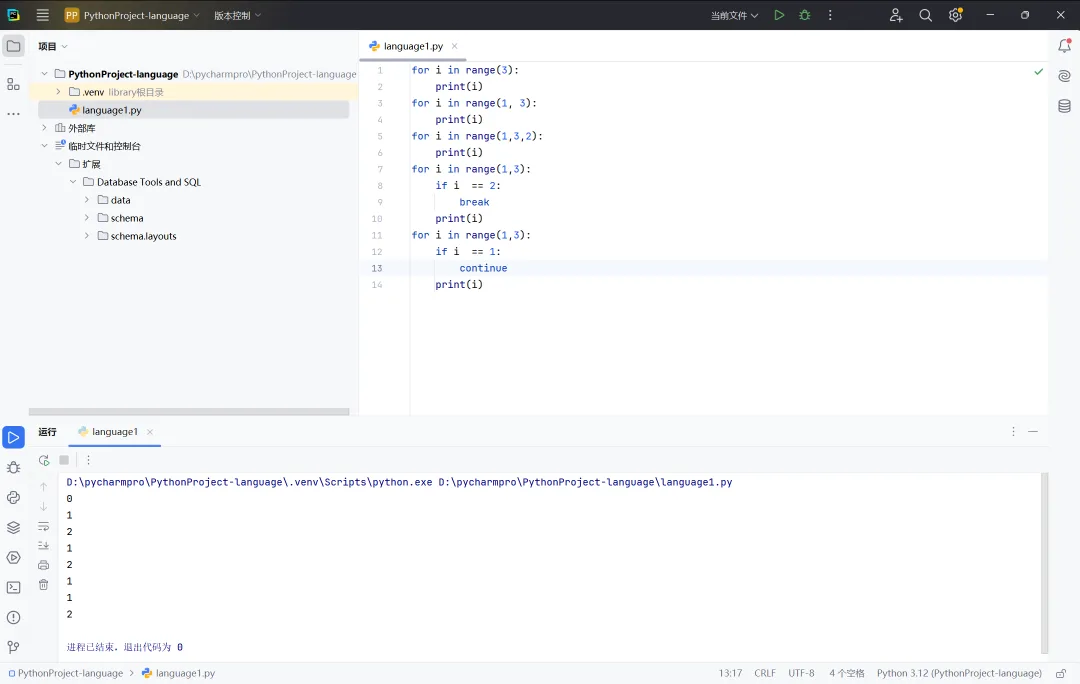Viewport: 1080px width, 684px height.
Task: Open the 当前文件 run configuration dropdown
Action: point(734,15)
